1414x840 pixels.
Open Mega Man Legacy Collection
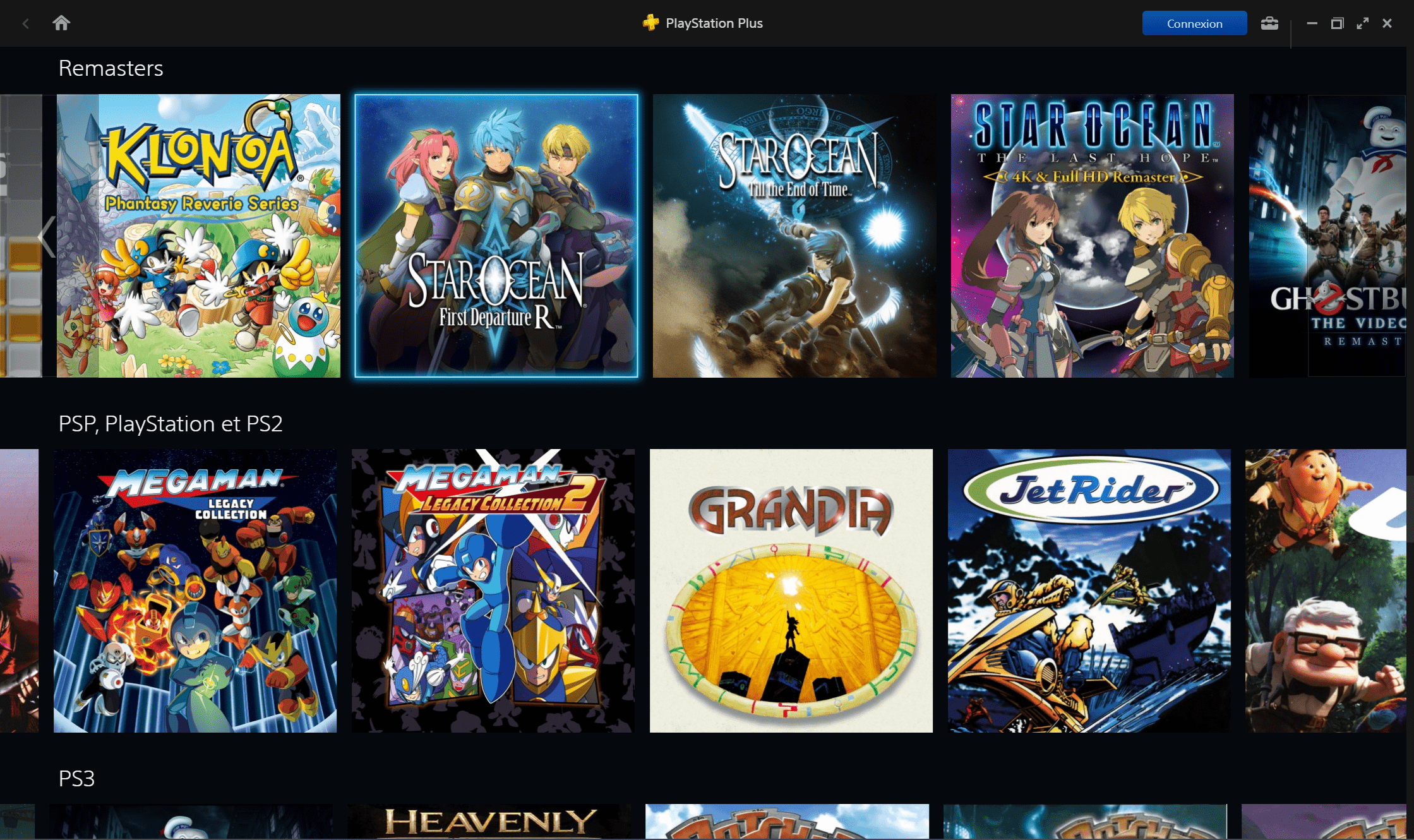(x=195, y=591)
